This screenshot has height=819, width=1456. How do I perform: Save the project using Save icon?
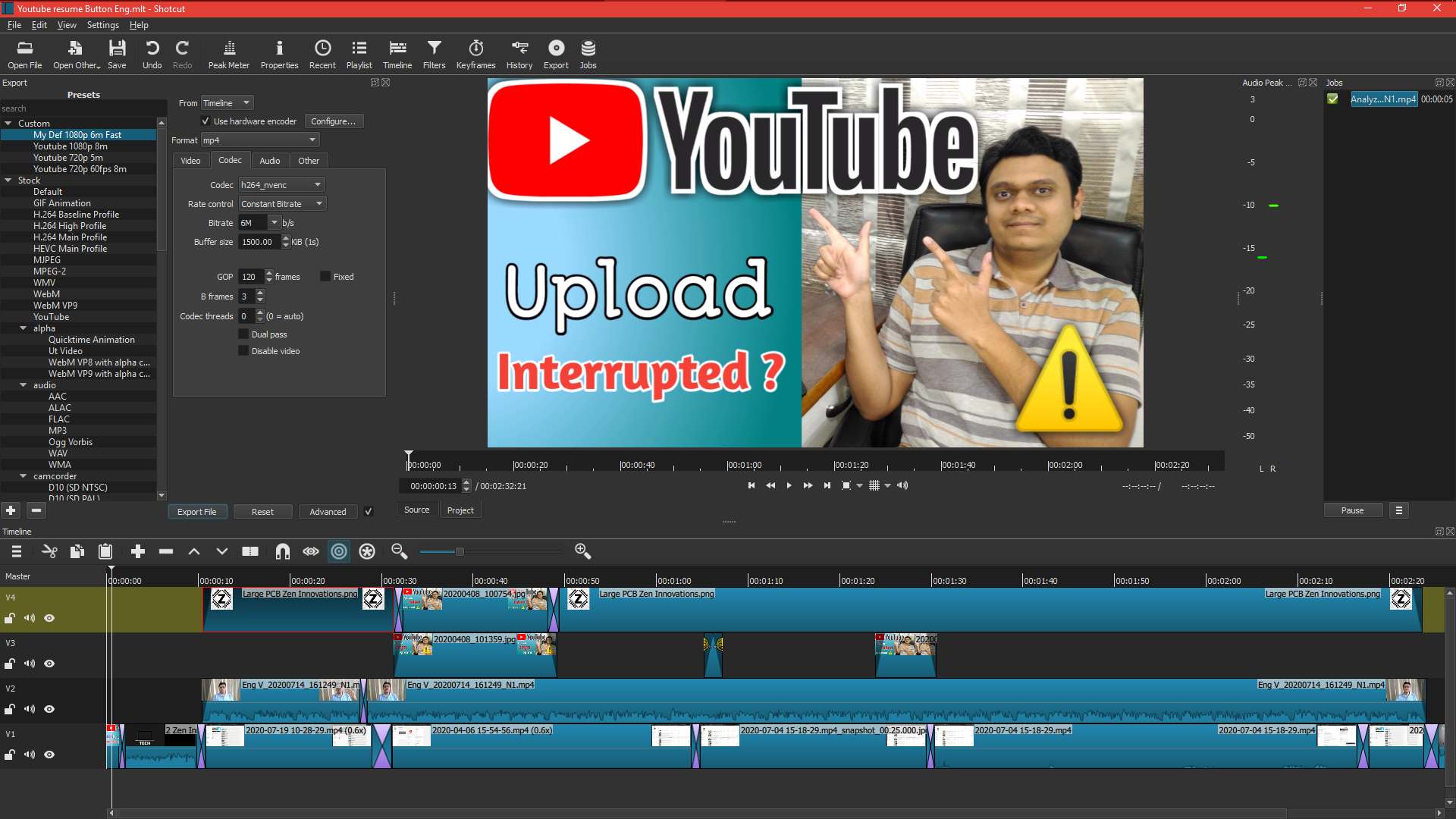(x=117, y=55)
